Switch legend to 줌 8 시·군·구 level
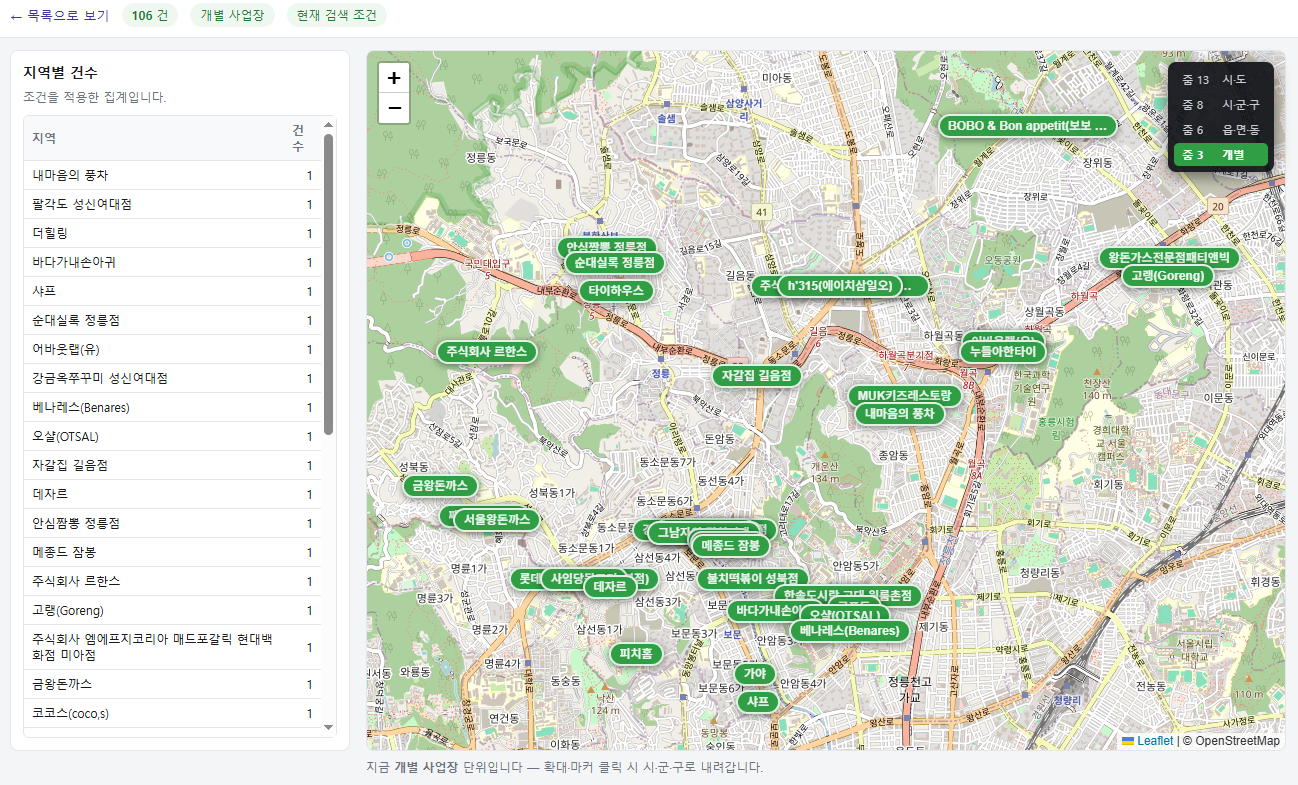The image size is (1298, 785). pos(1220,105)
